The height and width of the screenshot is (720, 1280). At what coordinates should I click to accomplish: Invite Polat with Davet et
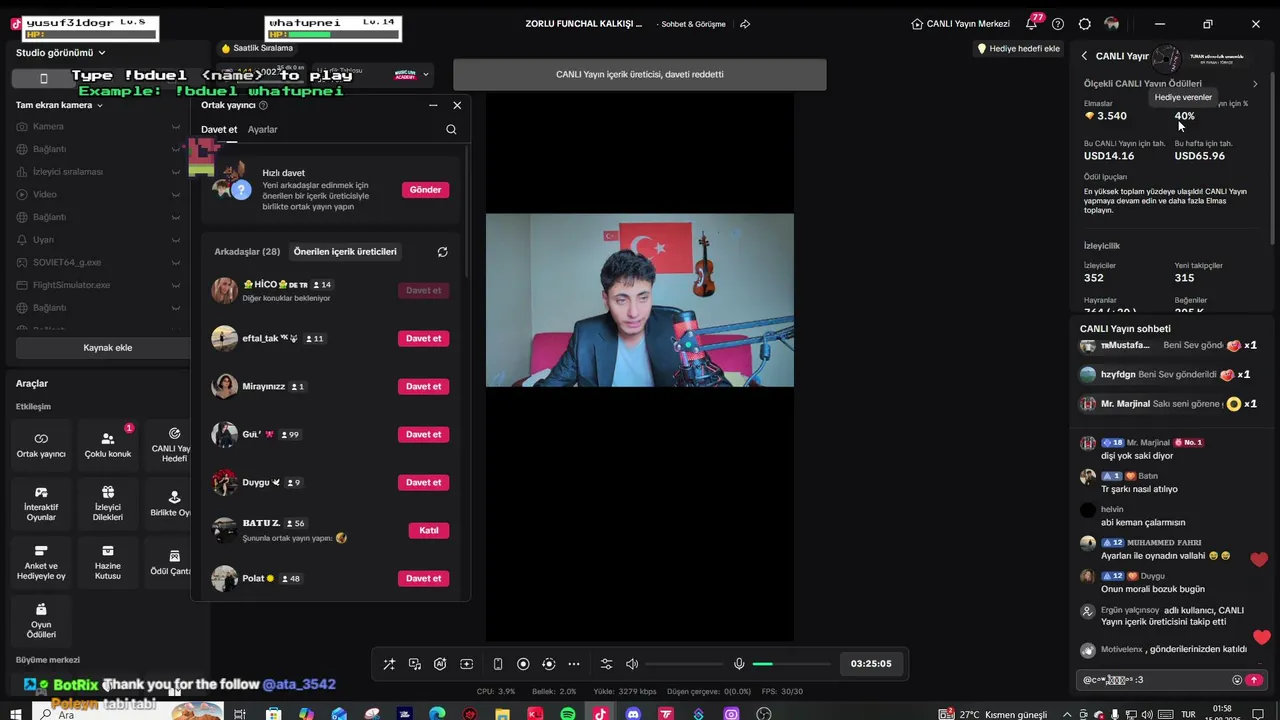point(423,578)
